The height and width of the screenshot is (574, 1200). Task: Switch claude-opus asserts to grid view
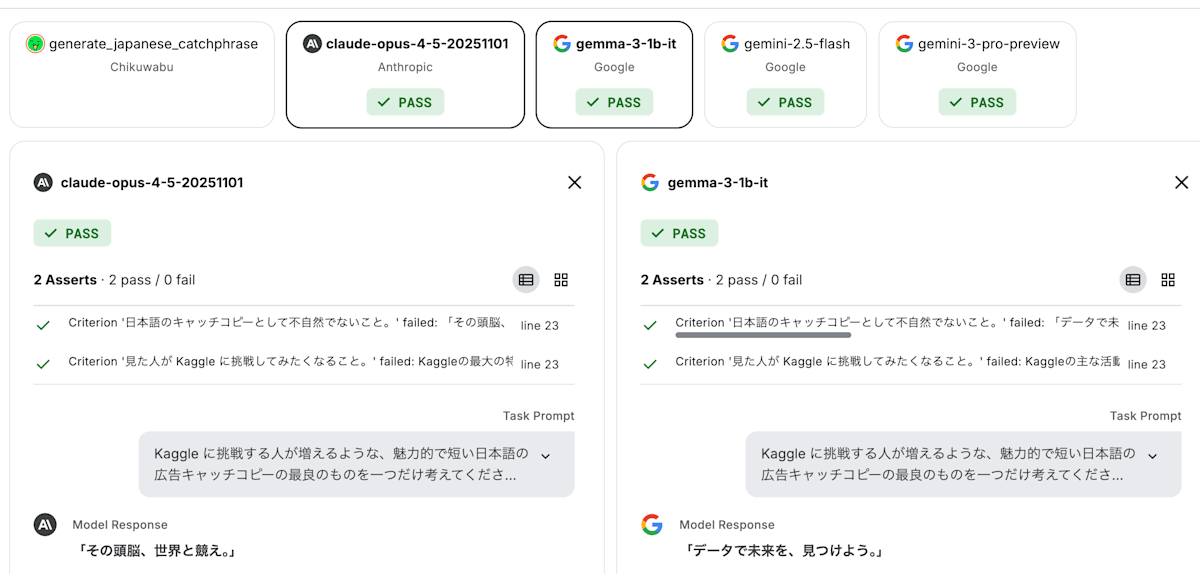click(561, 280)
